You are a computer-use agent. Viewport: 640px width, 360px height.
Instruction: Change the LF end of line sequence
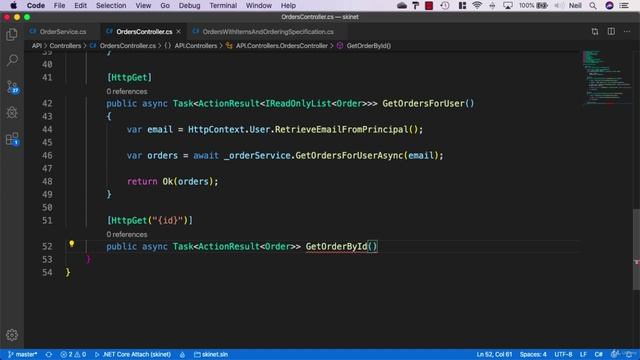(583, 354)
